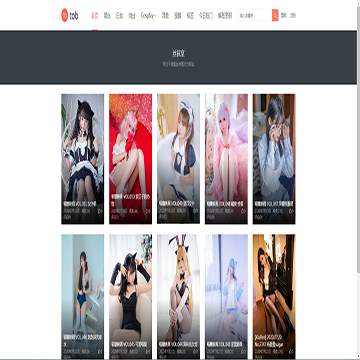Screen dimensions: 360x360
Task: Click the like icon on the XiuRen No.2347 card
Action: click(291, 351)
